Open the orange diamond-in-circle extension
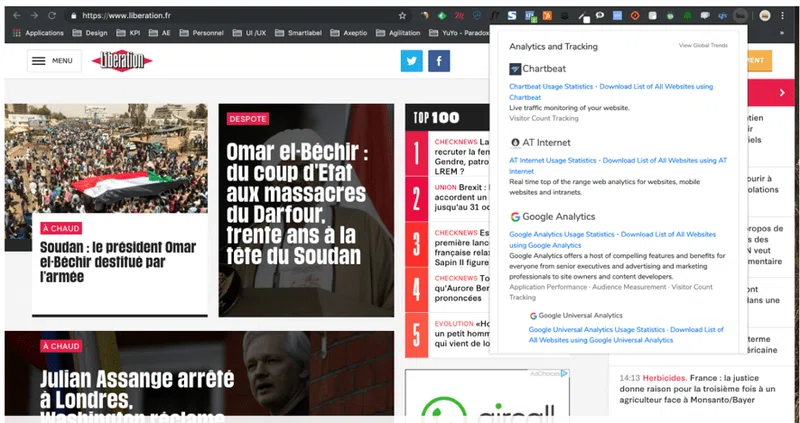The image size is (800, 423). point(635,16)
